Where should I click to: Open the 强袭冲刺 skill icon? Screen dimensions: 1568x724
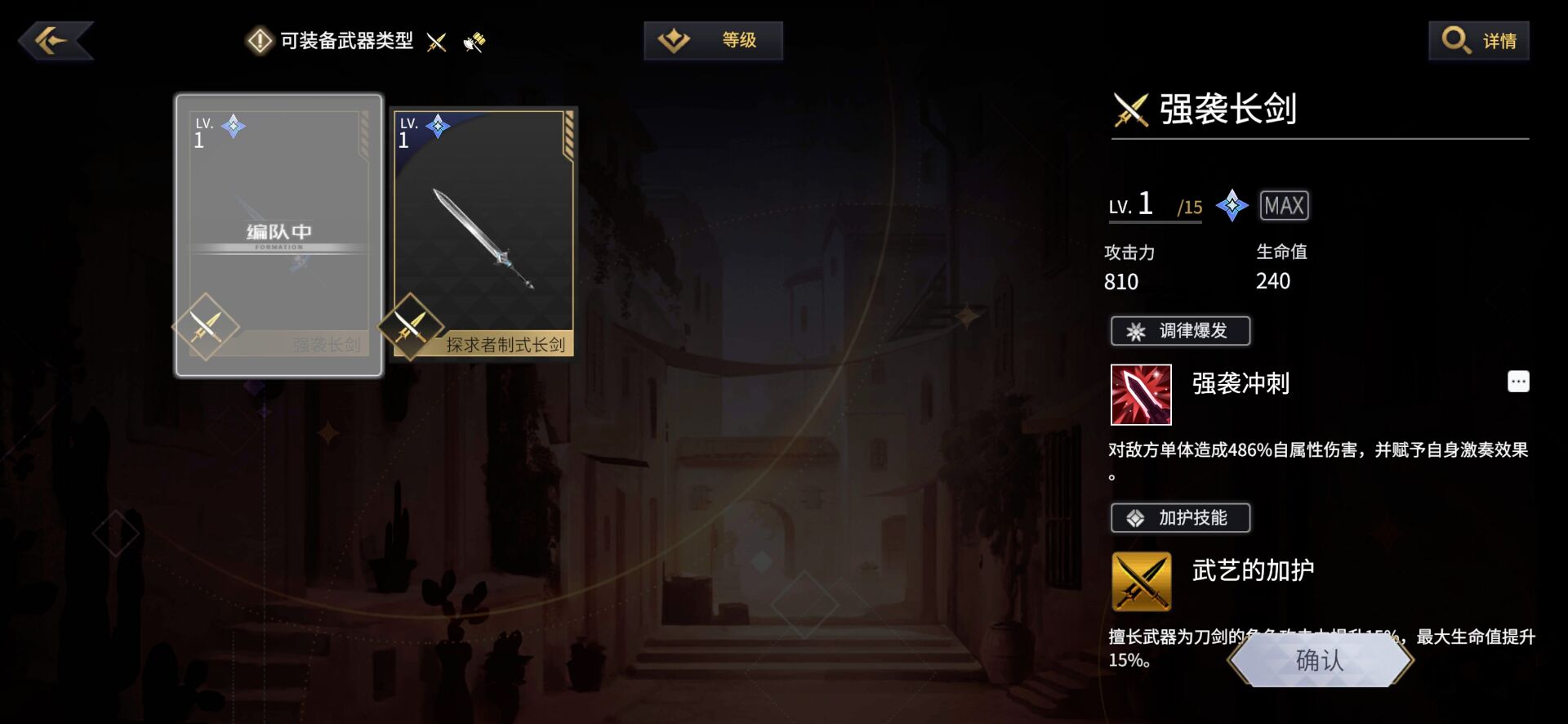(x=1141, y=395)
